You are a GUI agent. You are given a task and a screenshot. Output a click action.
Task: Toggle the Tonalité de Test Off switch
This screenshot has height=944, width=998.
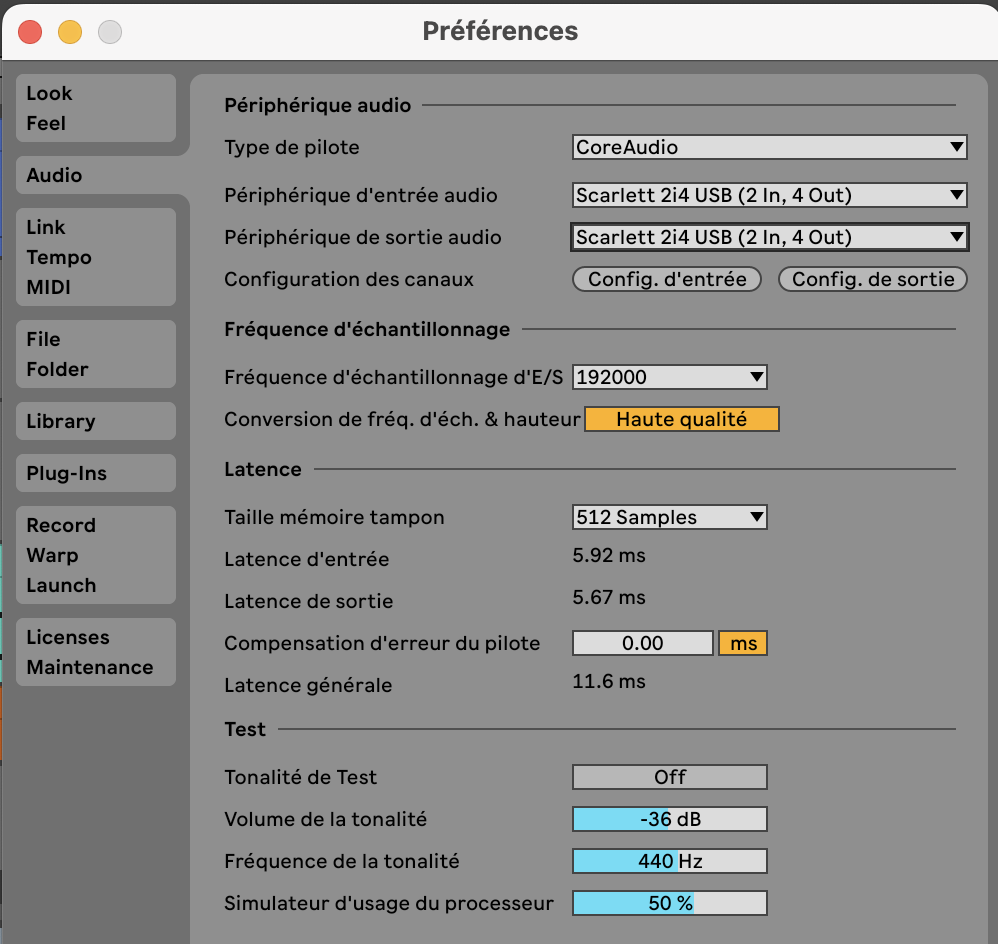coord(669,777)
